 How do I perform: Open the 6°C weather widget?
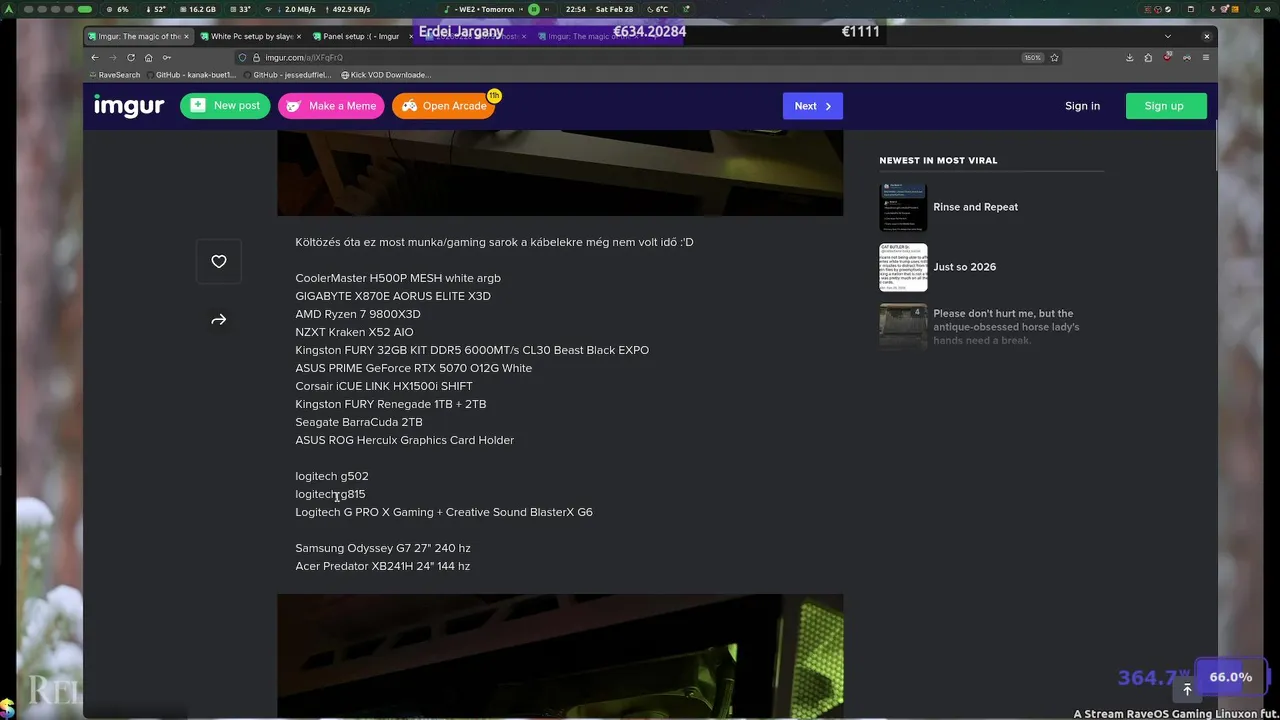click(657, 9)
